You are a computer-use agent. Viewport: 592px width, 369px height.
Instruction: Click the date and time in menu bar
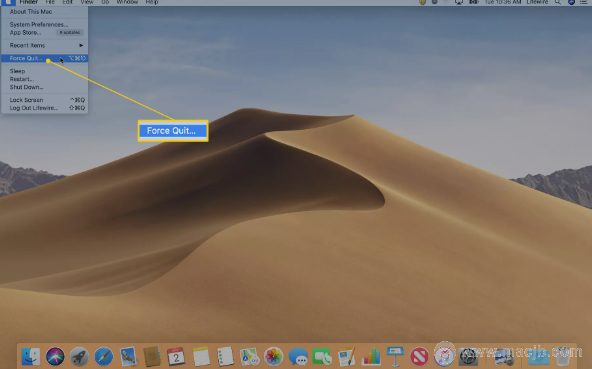[503, 2]
